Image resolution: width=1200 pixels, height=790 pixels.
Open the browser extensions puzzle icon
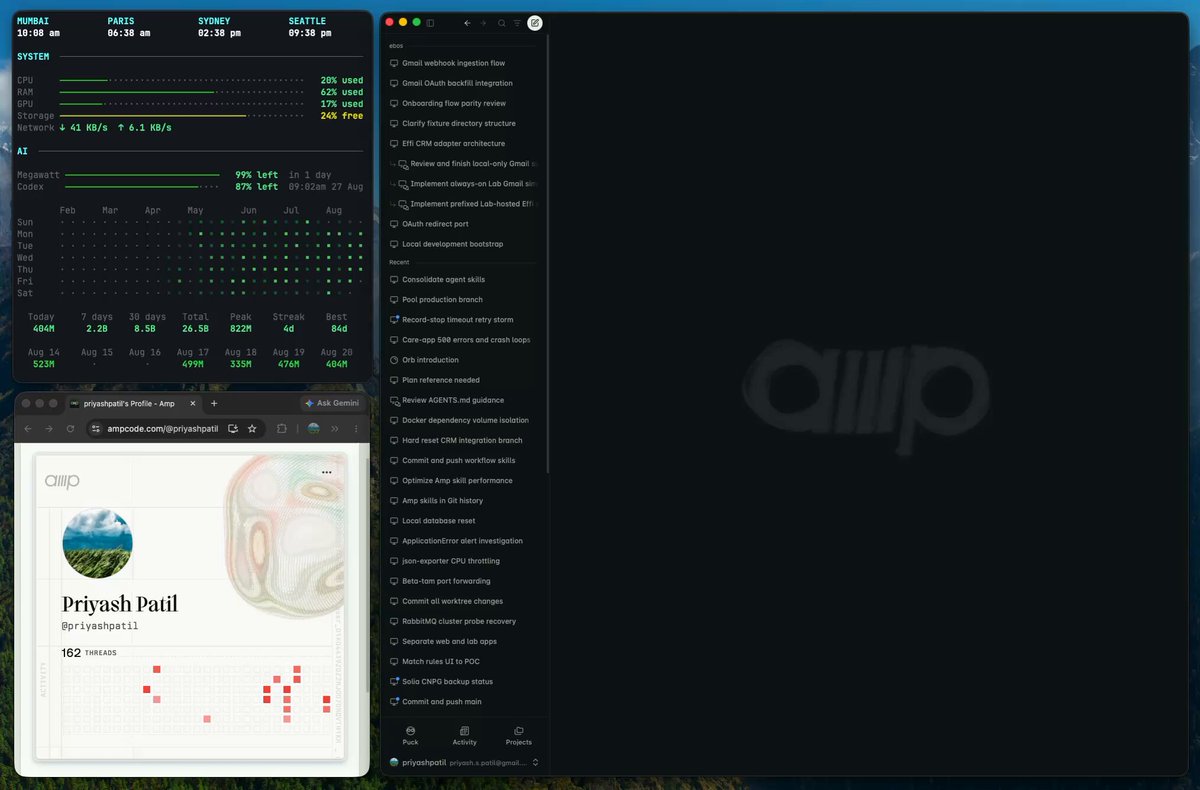(283, 428)
